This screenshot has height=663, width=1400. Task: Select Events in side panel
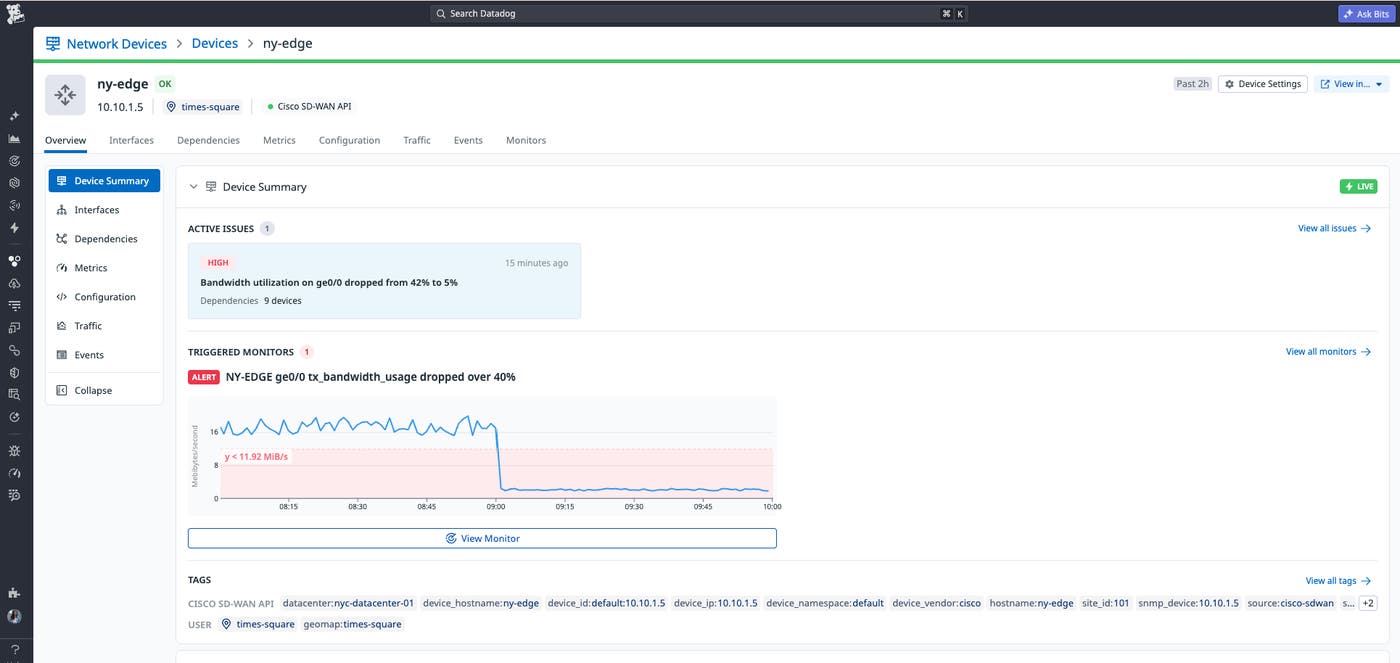pyautogui.click(x=104, y=355)
